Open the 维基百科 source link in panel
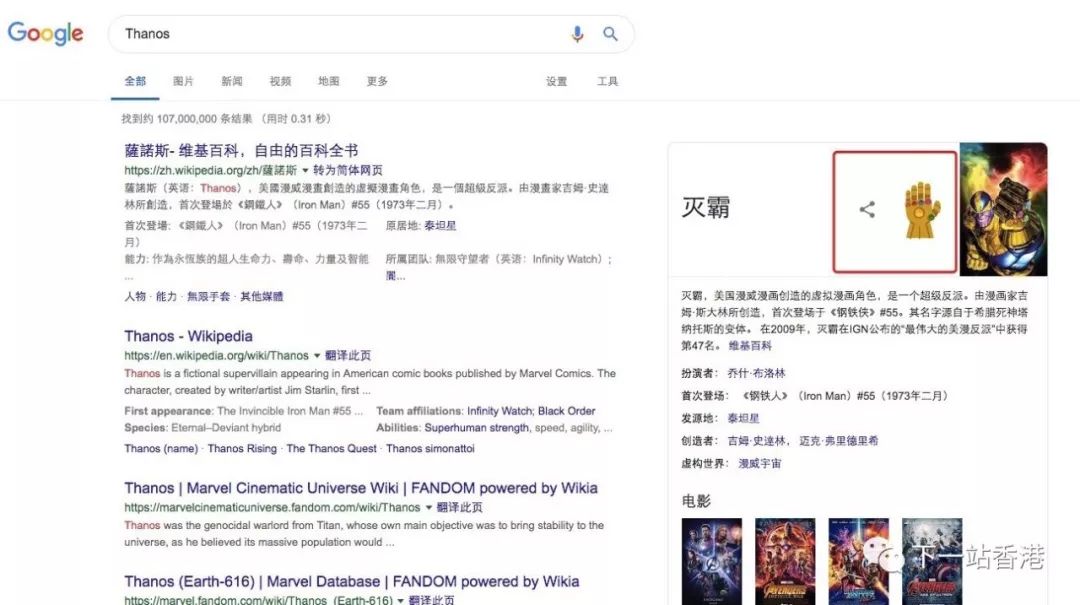The image size is (1080, 605). pyautogui.click(x=750, y=346)
